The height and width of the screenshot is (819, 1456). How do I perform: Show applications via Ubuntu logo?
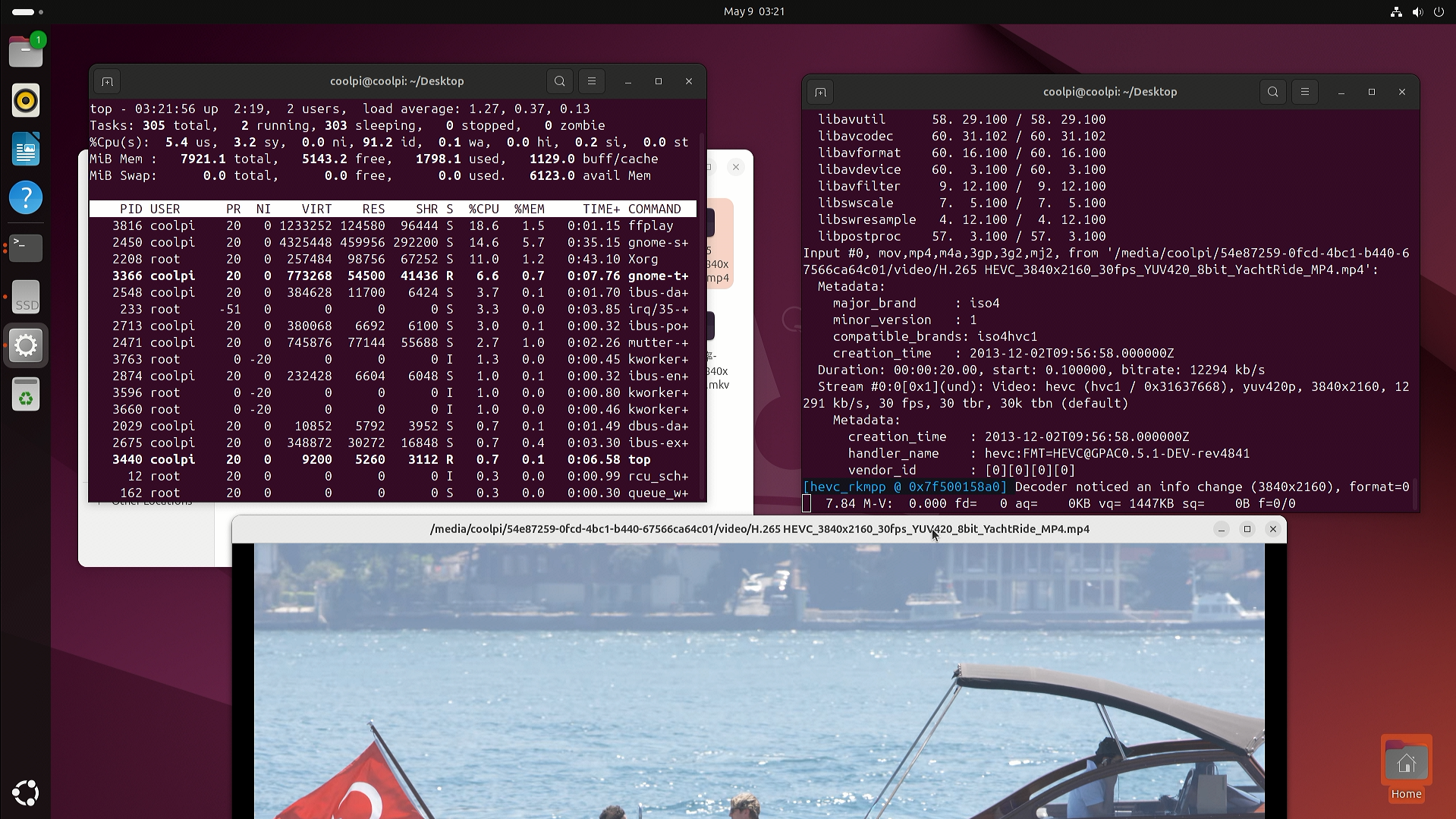(x=26, y=793)
